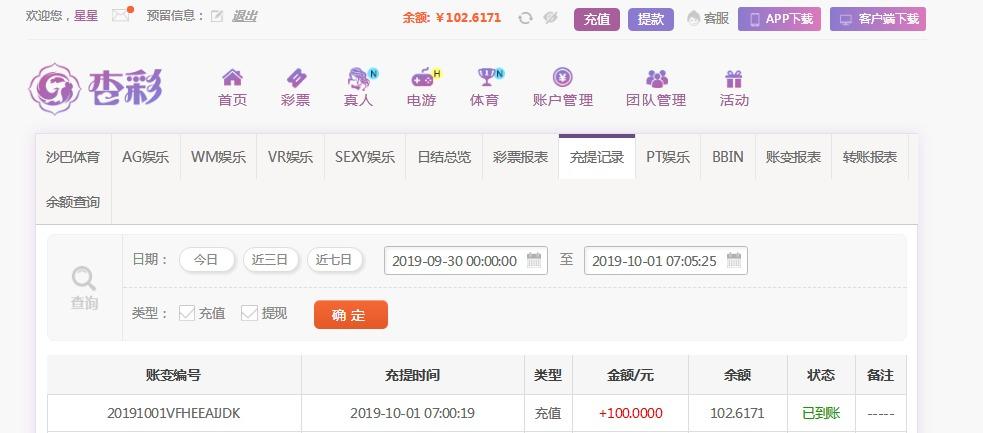Open the 电游 gamepad icon

tap(422, 78)
